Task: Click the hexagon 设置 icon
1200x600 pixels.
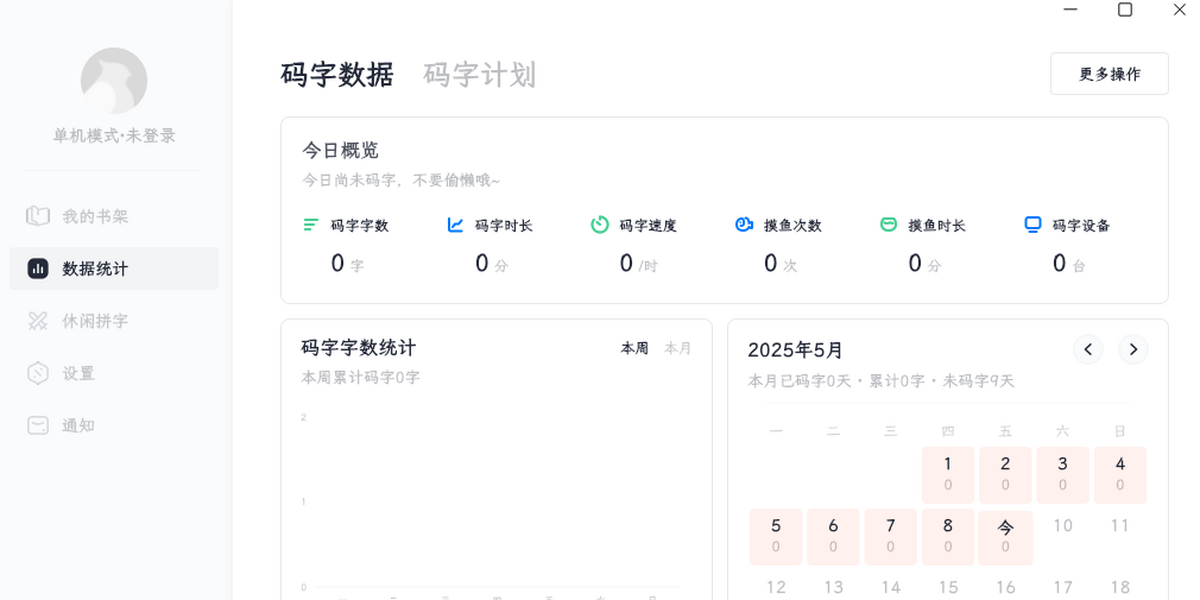Action: coord(38,373)
